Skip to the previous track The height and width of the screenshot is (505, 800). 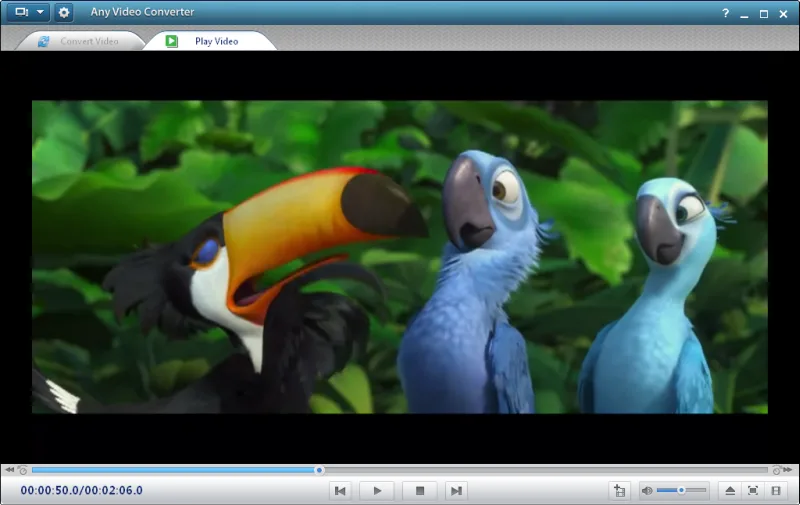pyautogui.click(x=340, y=491)
